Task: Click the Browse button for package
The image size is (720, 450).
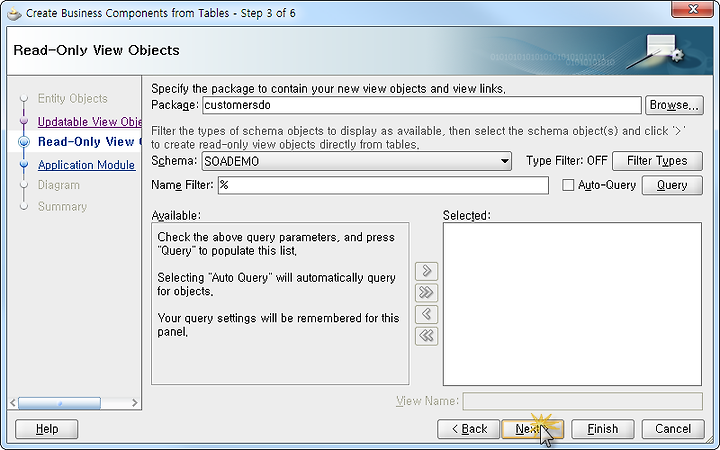Action: (x=674, y=105)
